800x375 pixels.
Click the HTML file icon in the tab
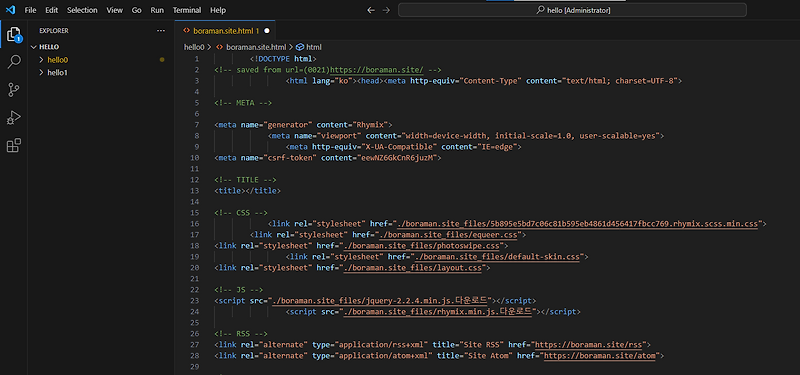pos(186,31)
